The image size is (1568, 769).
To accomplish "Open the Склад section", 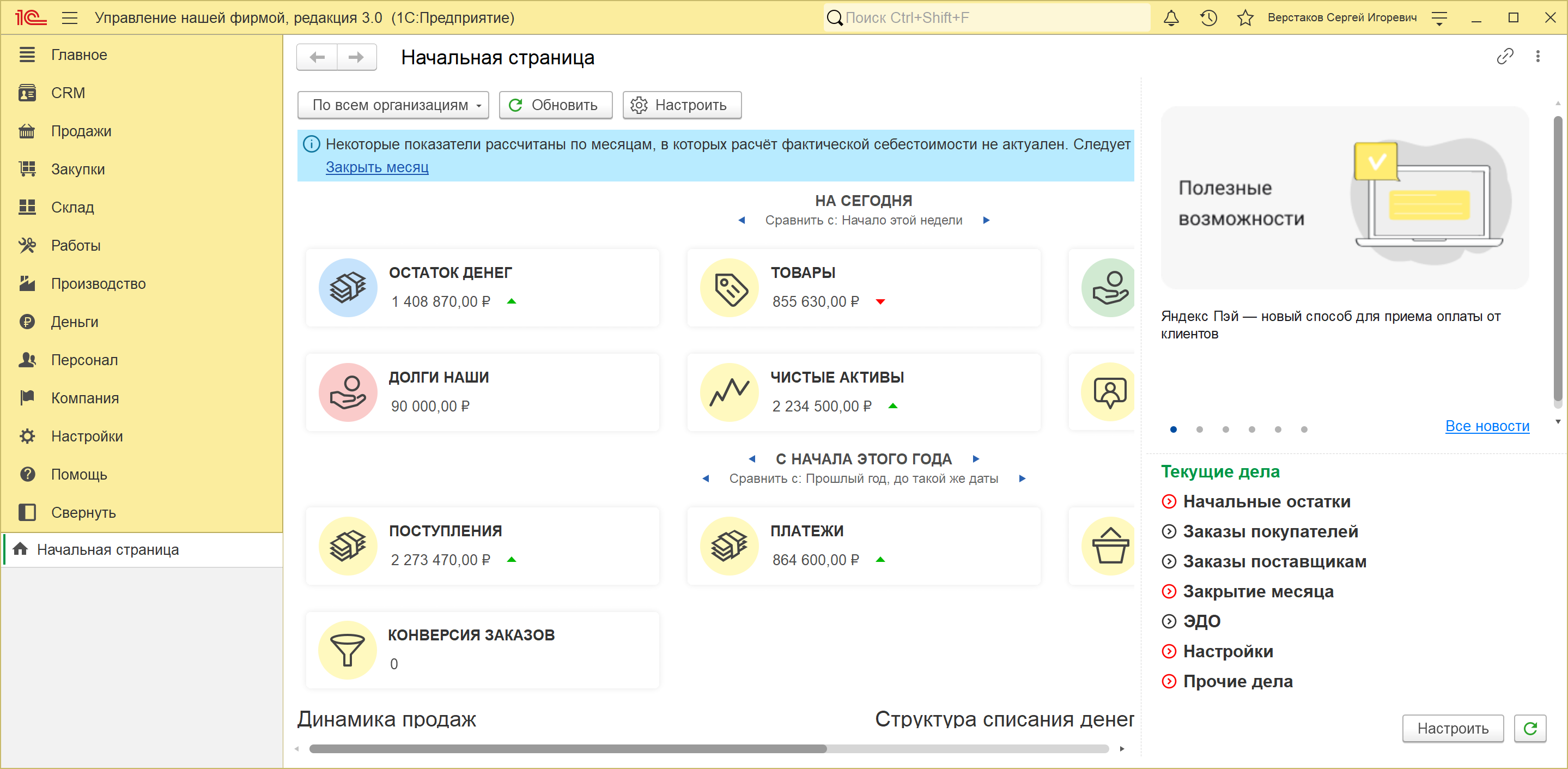I will click(x=141, y=207).
